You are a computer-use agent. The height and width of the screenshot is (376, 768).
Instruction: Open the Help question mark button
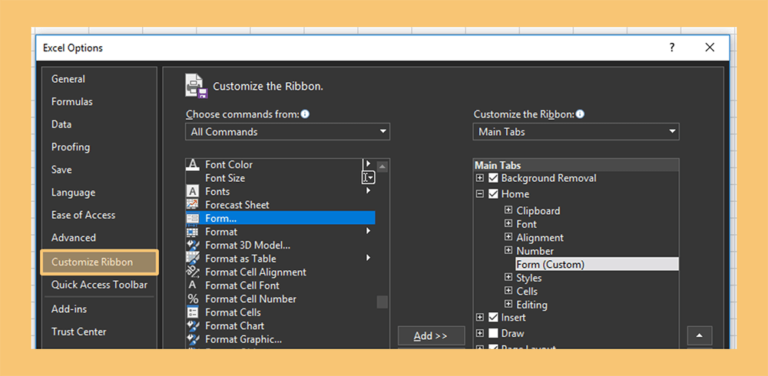point(672,47)
